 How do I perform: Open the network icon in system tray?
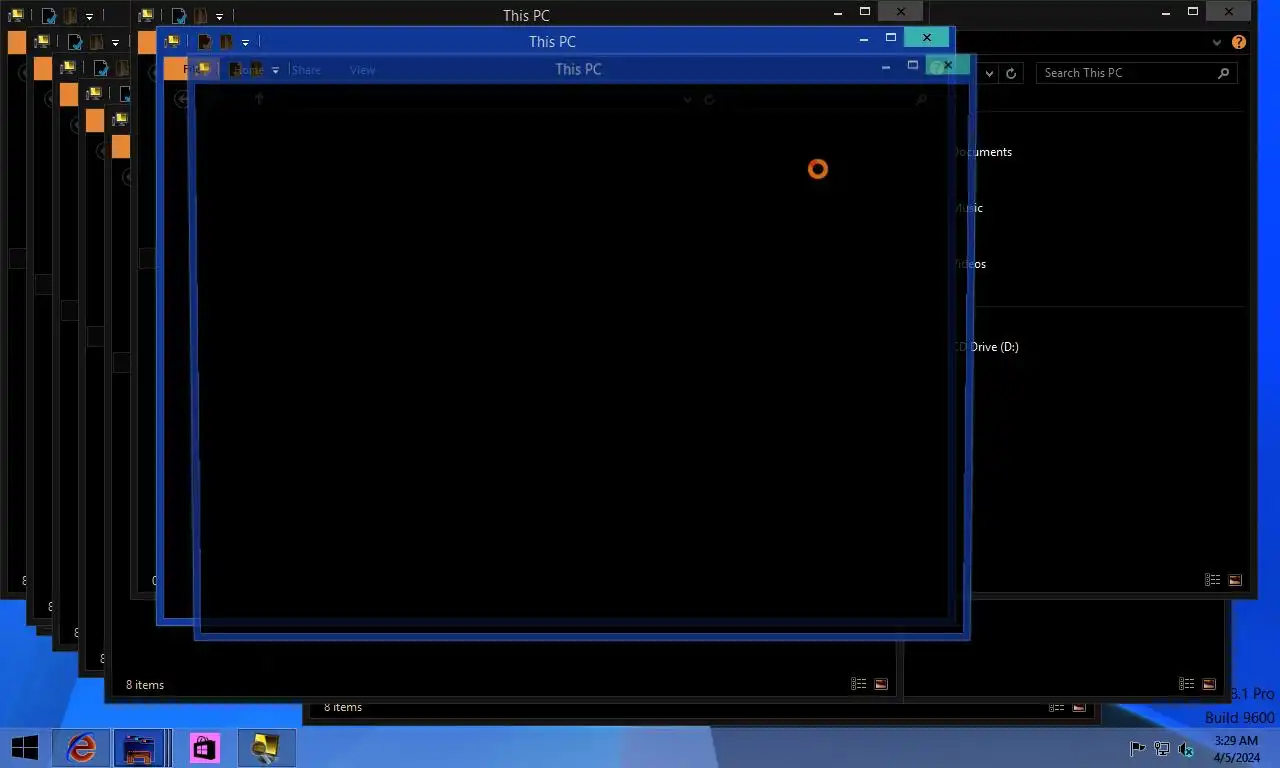pos(1161,749)
